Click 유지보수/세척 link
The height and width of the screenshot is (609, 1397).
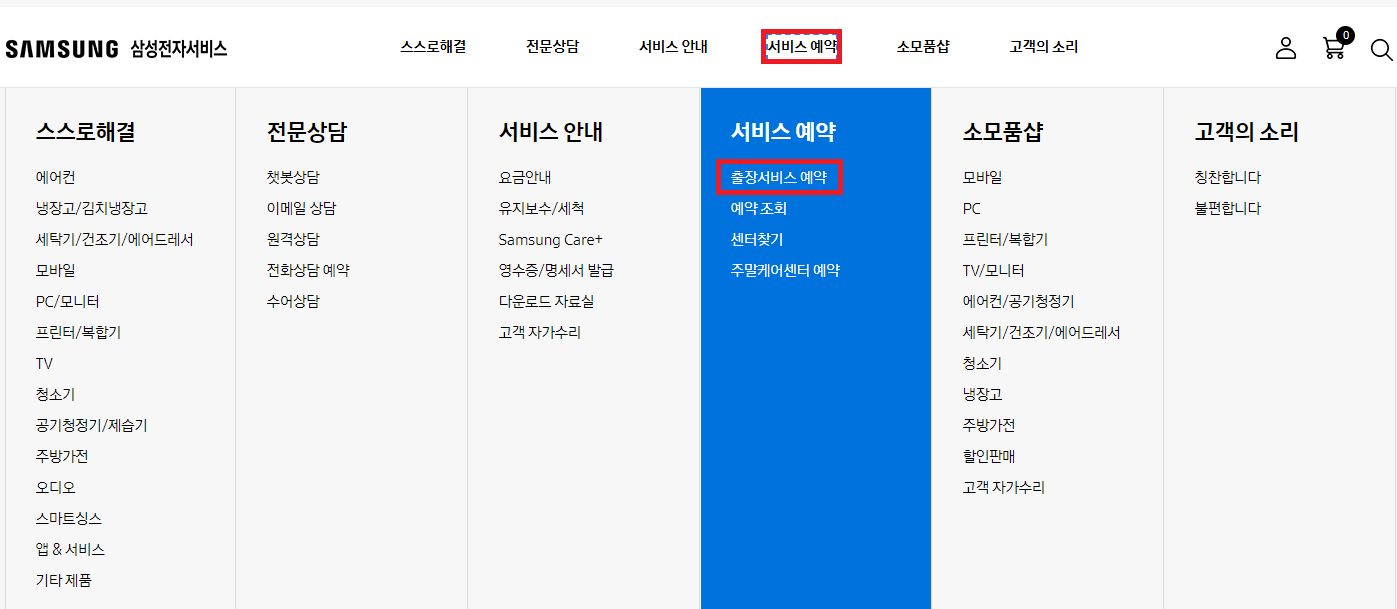(541, 209)
